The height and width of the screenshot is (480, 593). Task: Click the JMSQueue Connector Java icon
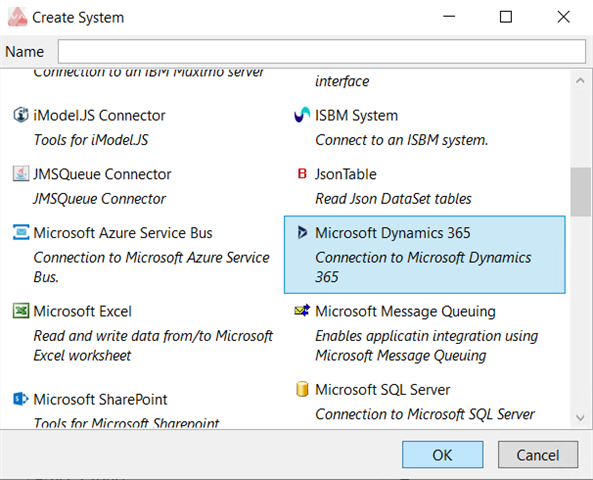(21, 174)
